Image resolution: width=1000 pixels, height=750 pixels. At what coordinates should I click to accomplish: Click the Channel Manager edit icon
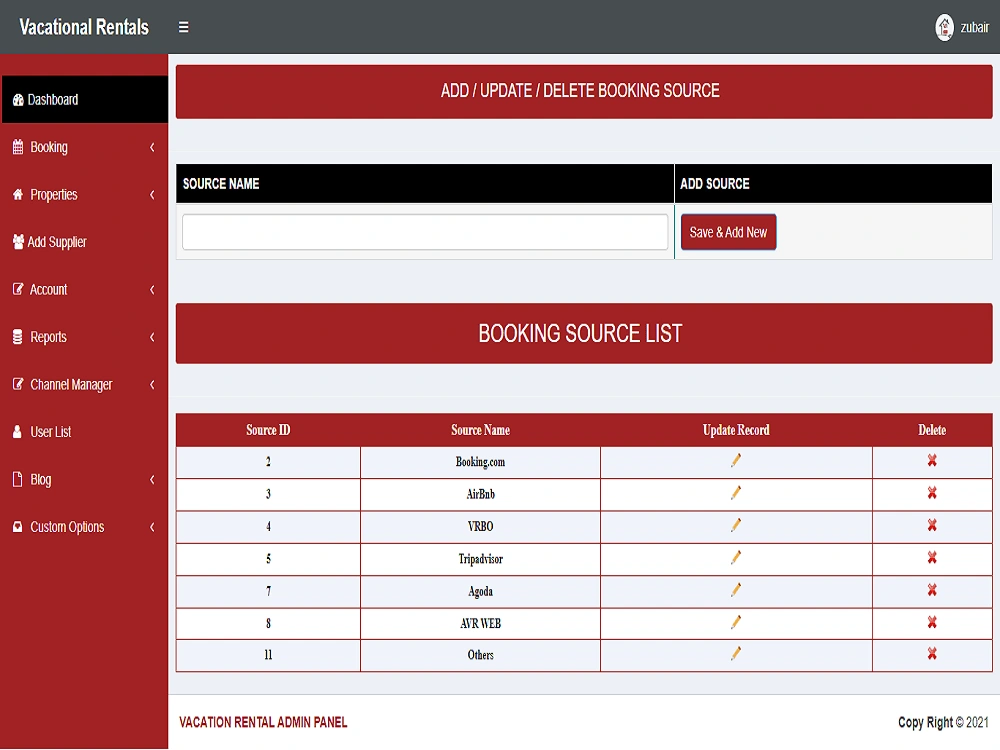tap(18, 384)
